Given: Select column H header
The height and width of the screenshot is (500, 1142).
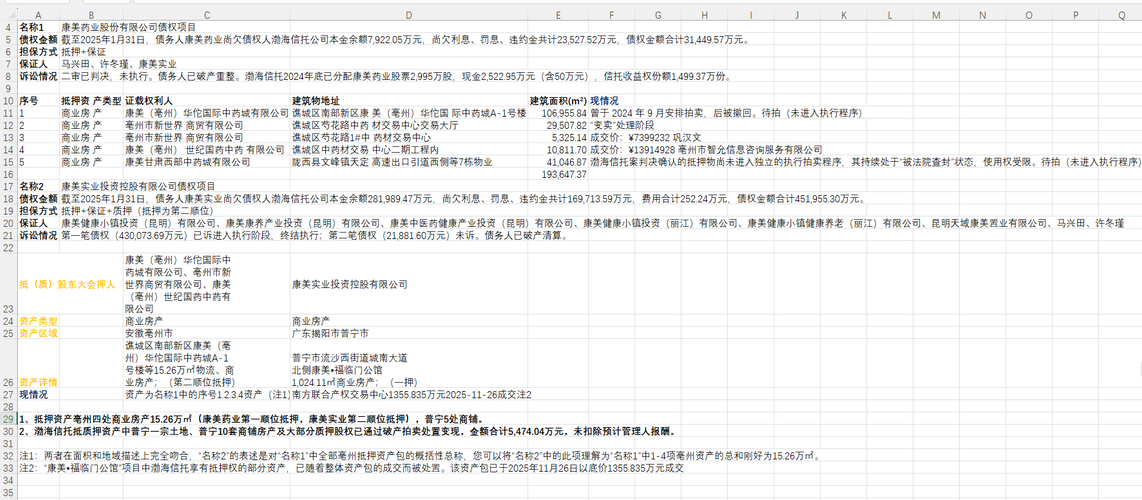Looking at the screenshot, I should pyautogui.click(x=704, y=15).
